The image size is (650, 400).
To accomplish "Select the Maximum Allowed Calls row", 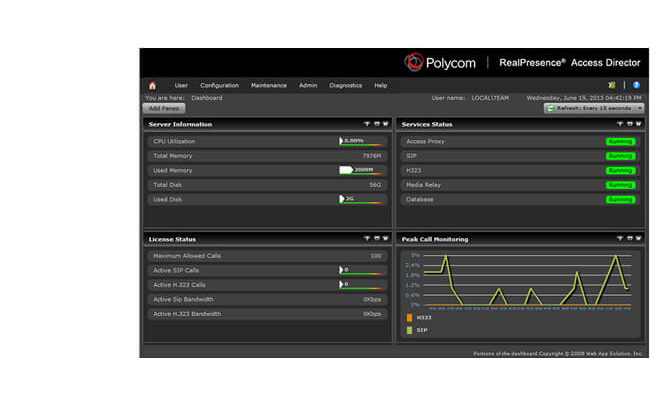I will 267,256.
